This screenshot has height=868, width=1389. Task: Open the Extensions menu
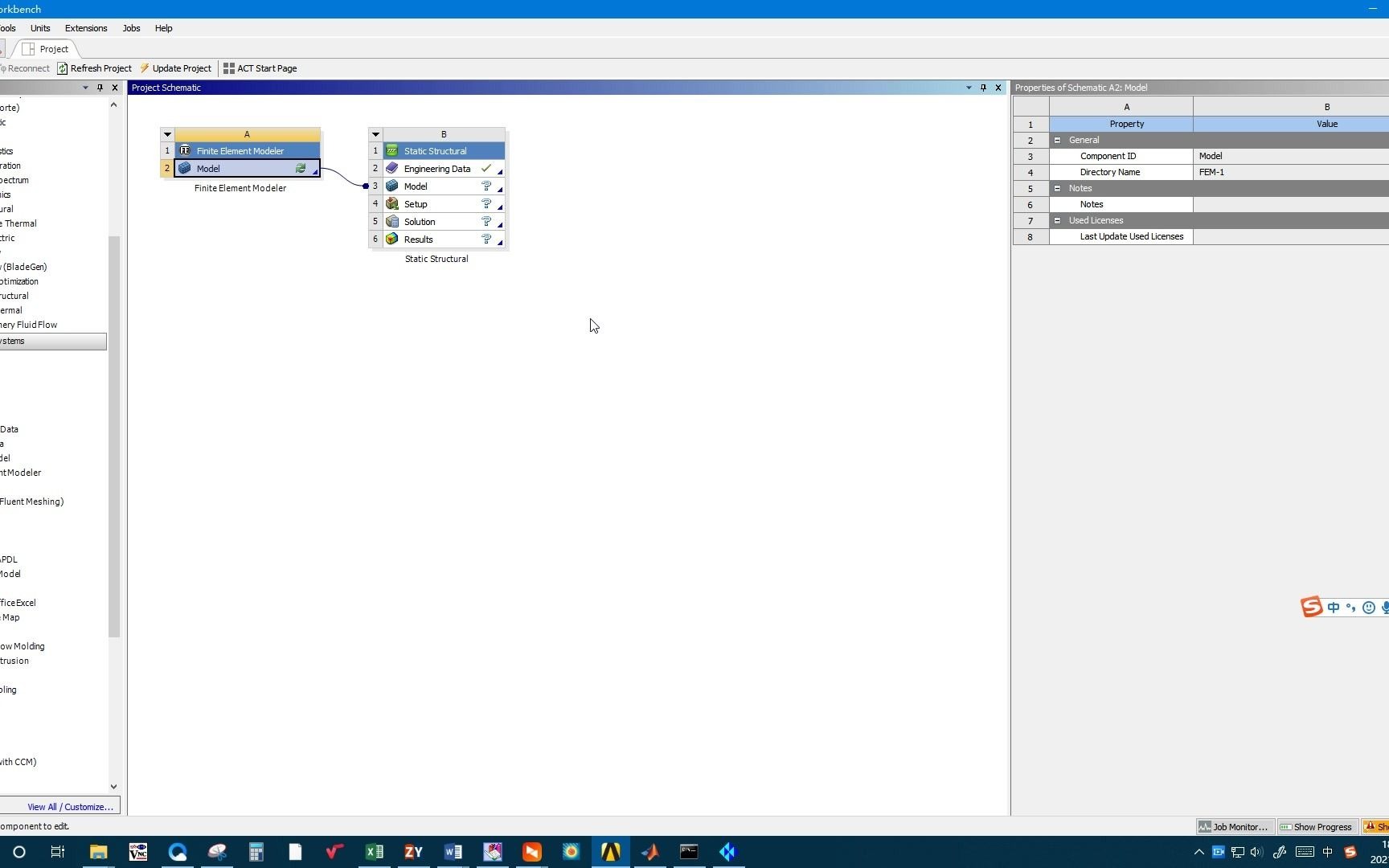tap(86, 28)
